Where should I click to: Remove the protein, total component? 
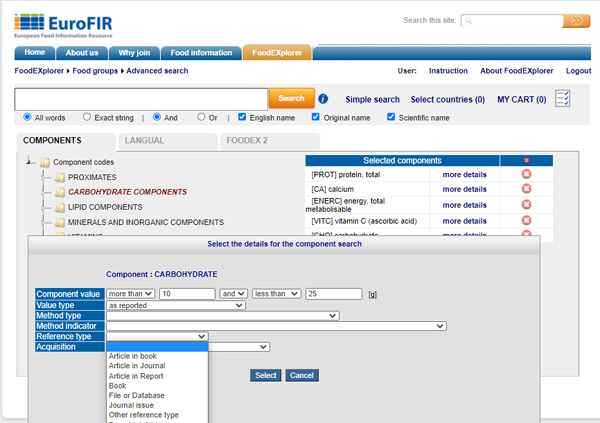526,174
